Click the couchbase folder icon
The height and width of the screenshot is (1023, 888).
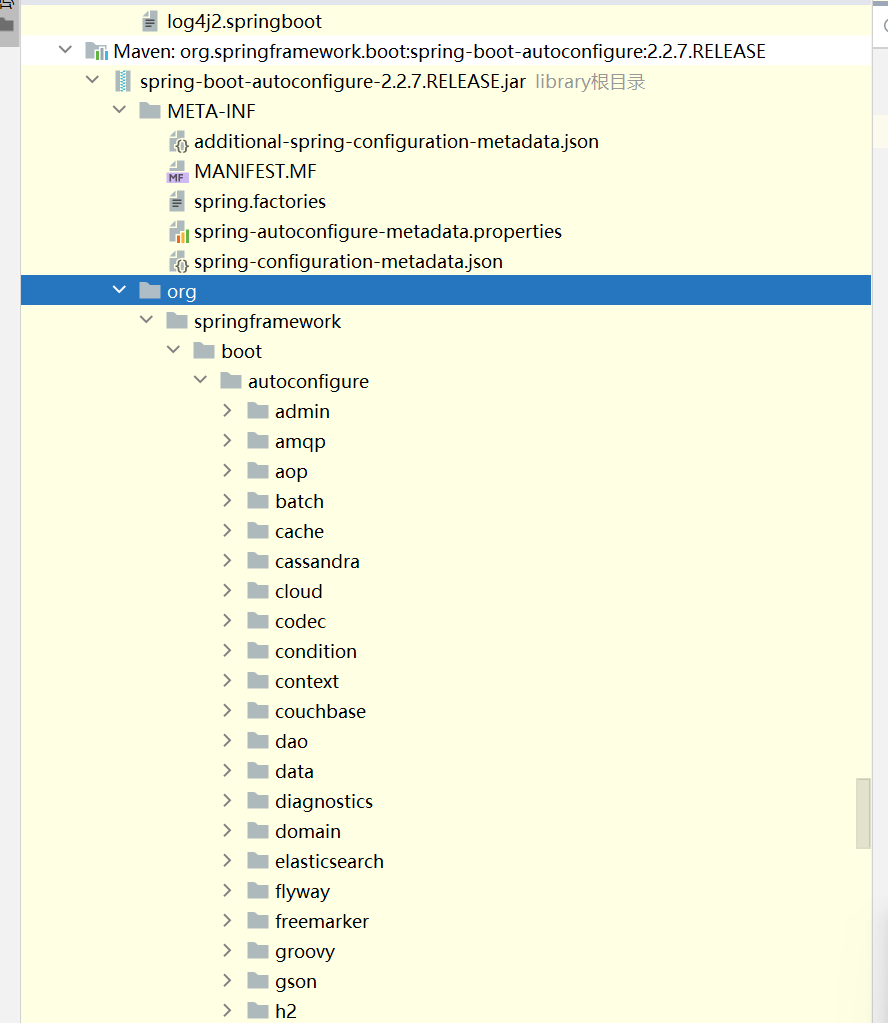pos(258,710)
